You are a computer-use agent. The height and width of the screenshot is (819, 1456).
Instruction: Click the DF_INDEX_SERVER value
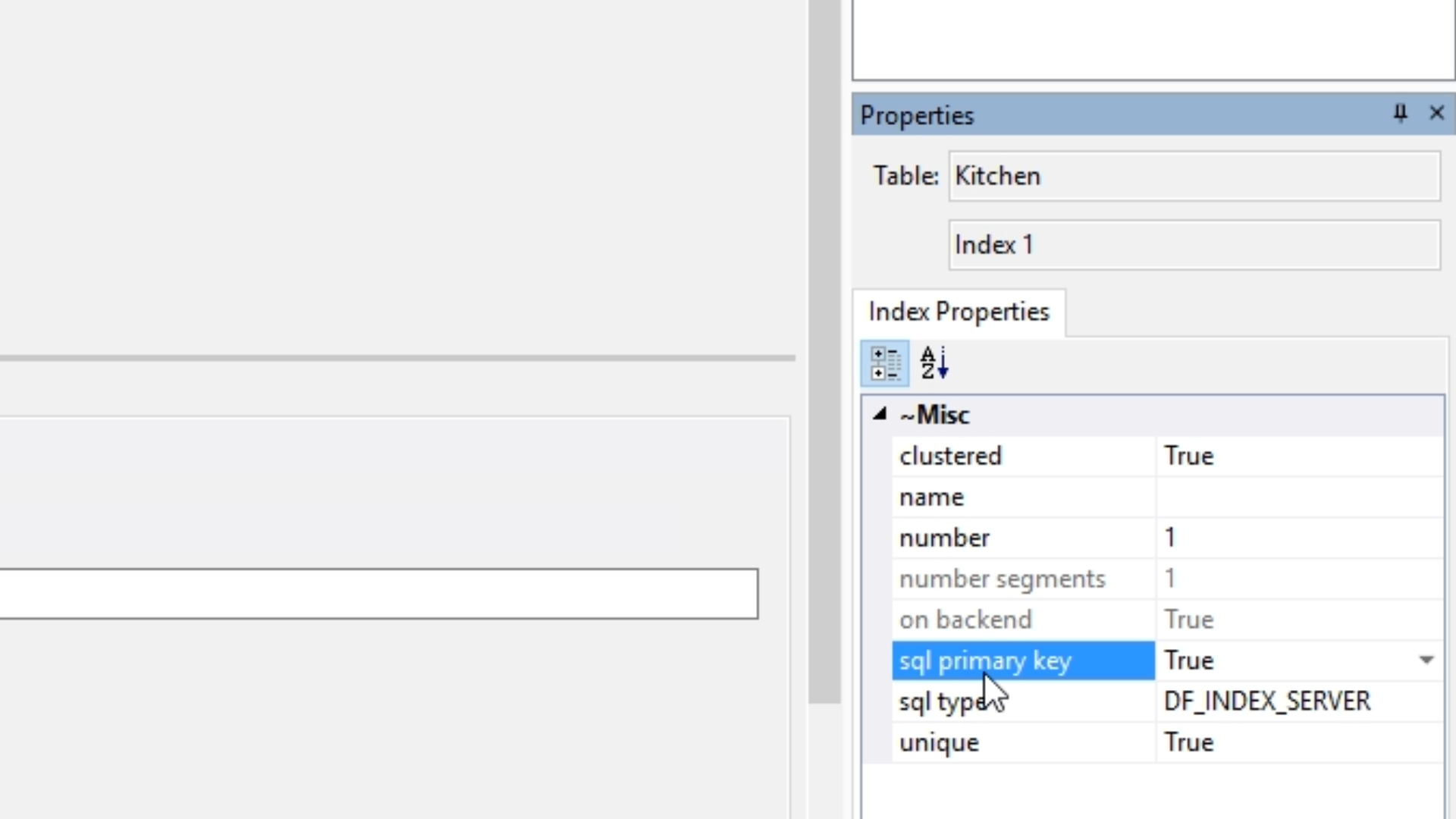(x=1266, y=701)
